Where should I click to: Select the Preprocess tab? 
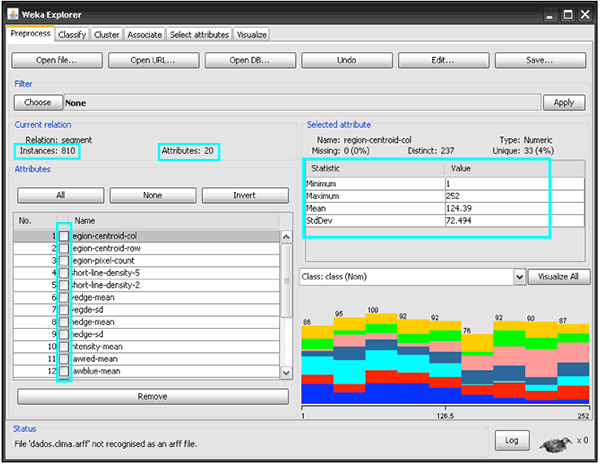(31, 34)
